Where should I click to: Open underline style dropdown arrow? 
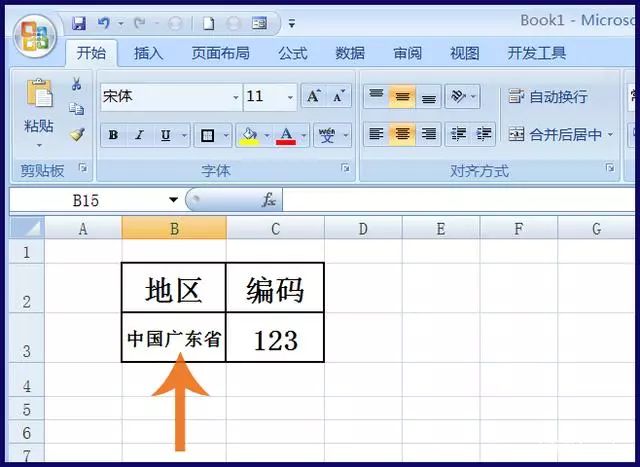(x=184, y=136)
